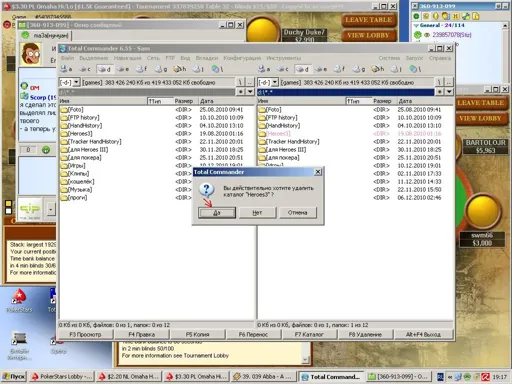Click the monkey avatar in message window
The height and width of the screenshot is (384, 512).
[30, 54]
